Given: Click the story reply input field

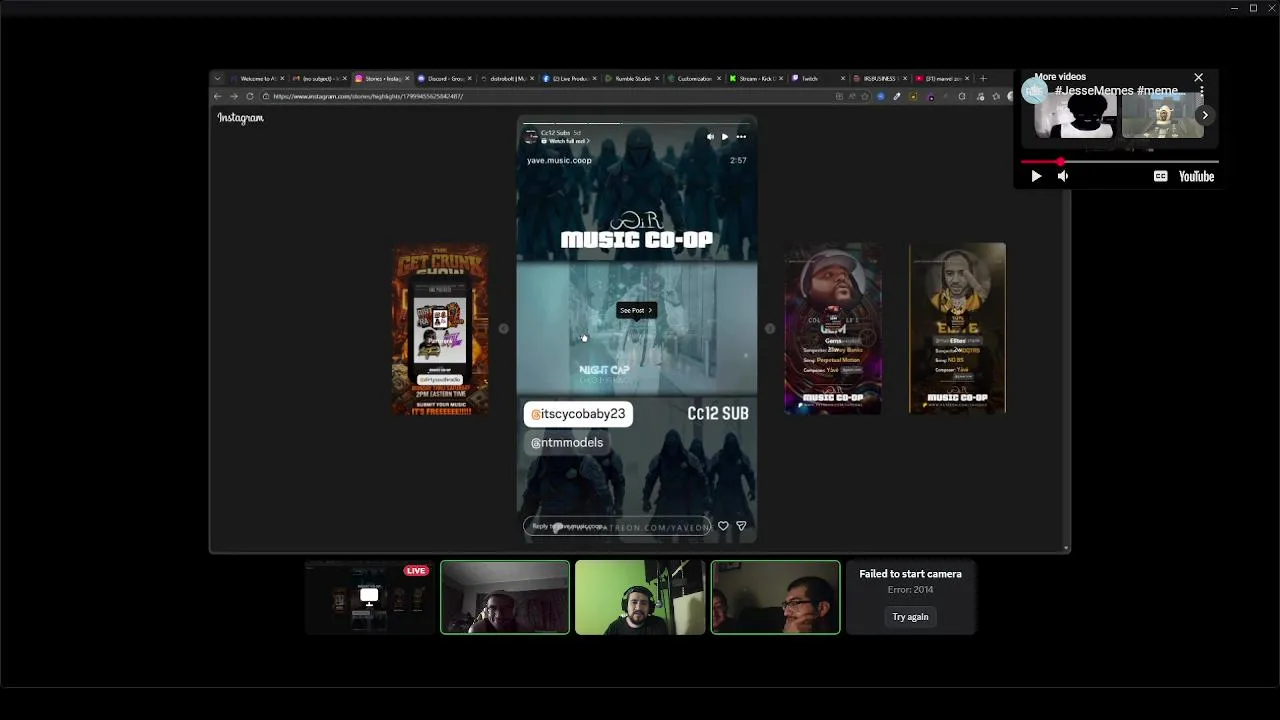Looking at the screenshot, I should coord(617,526).
